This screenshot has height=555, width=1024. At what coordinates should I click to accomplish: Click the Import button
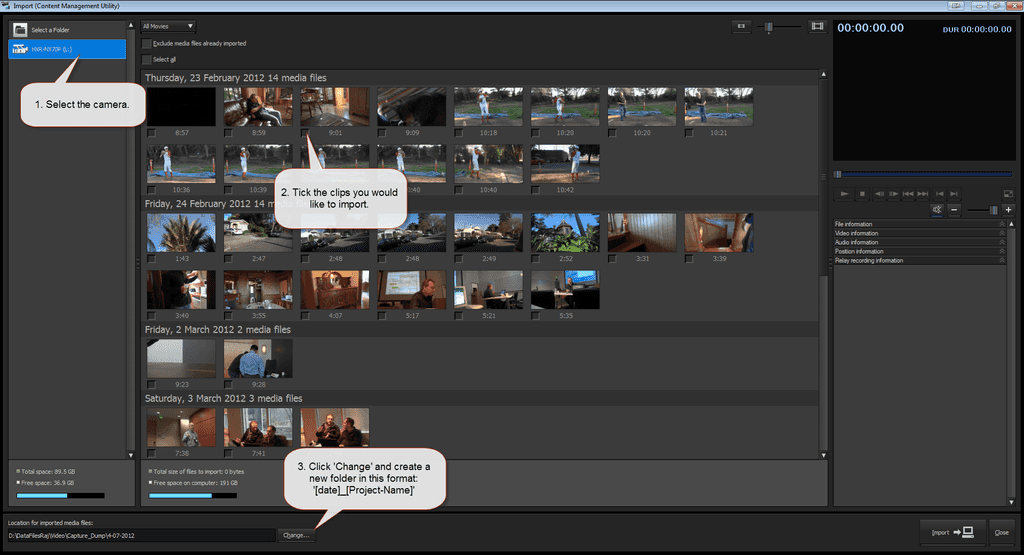pos(951,532)
